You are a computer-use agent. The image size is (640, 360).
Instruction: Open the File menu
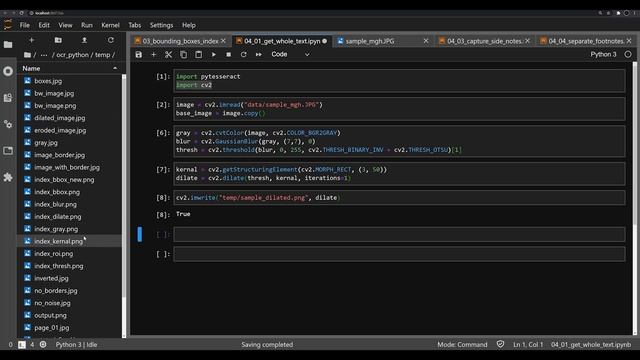point(24,25)
